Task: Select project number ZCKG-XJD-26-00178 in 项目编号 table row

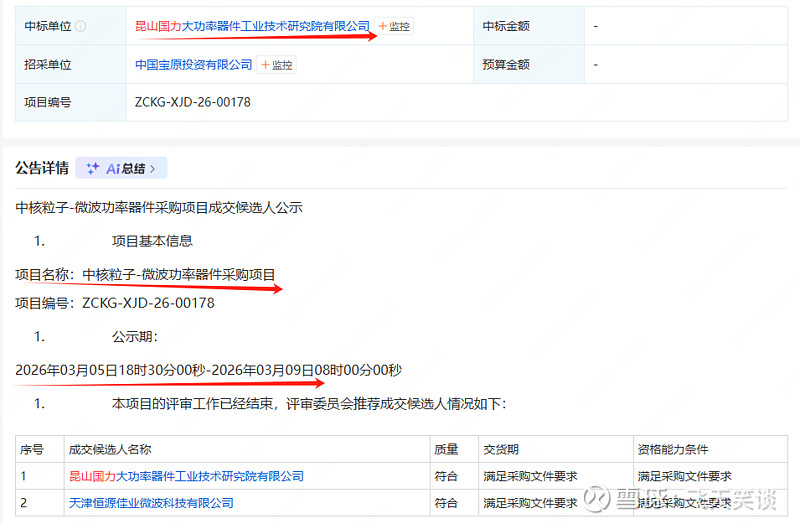Action: pos(192,102)
